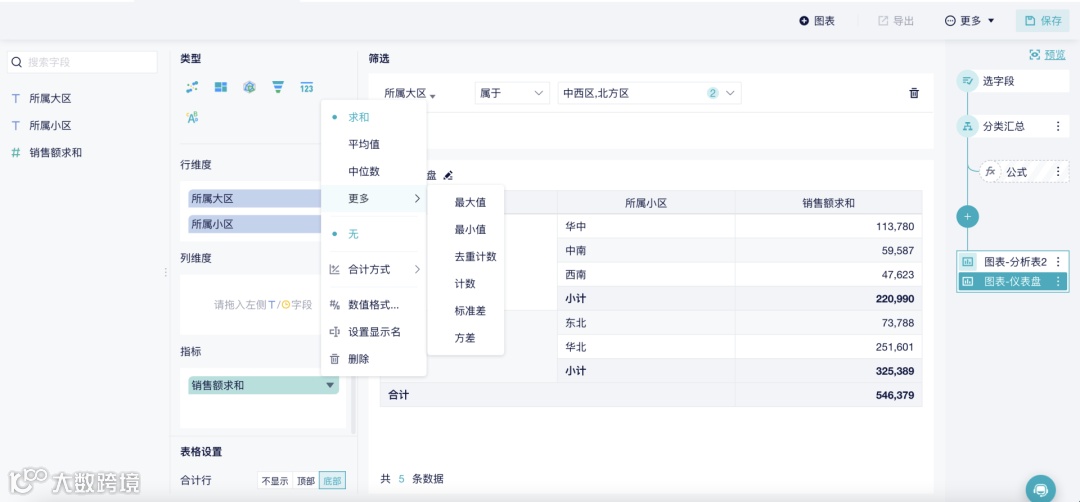Add a new step with plus circle

click(x=967, y=216)
